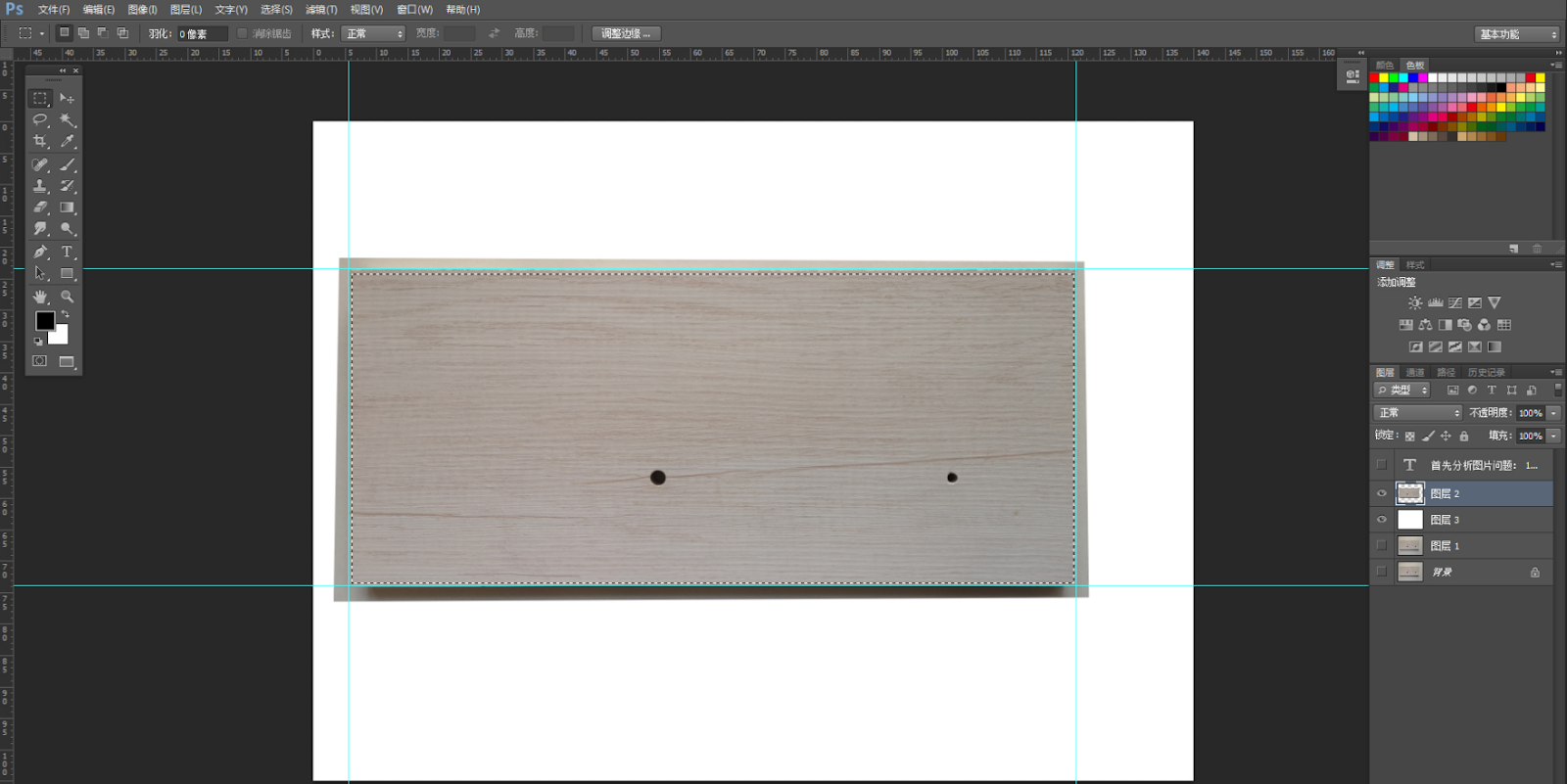Select the Pen tool
The height and width of the screenshot is (784, 1567).
40,253
